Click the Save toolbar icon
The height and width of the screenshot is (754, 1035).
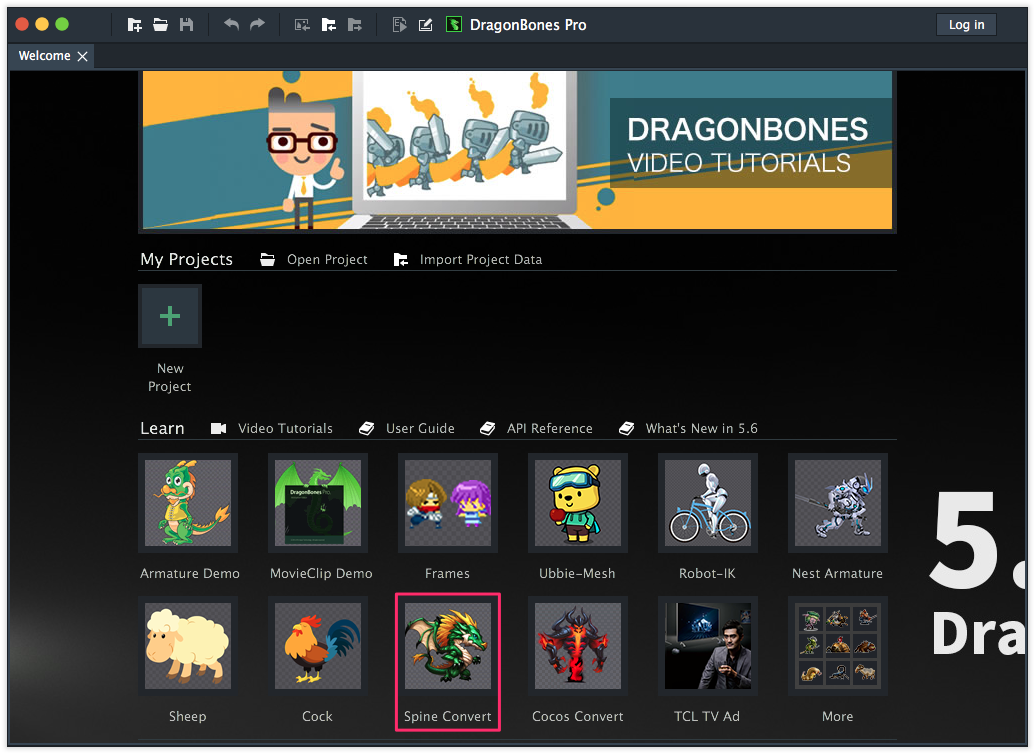[187, 25]
